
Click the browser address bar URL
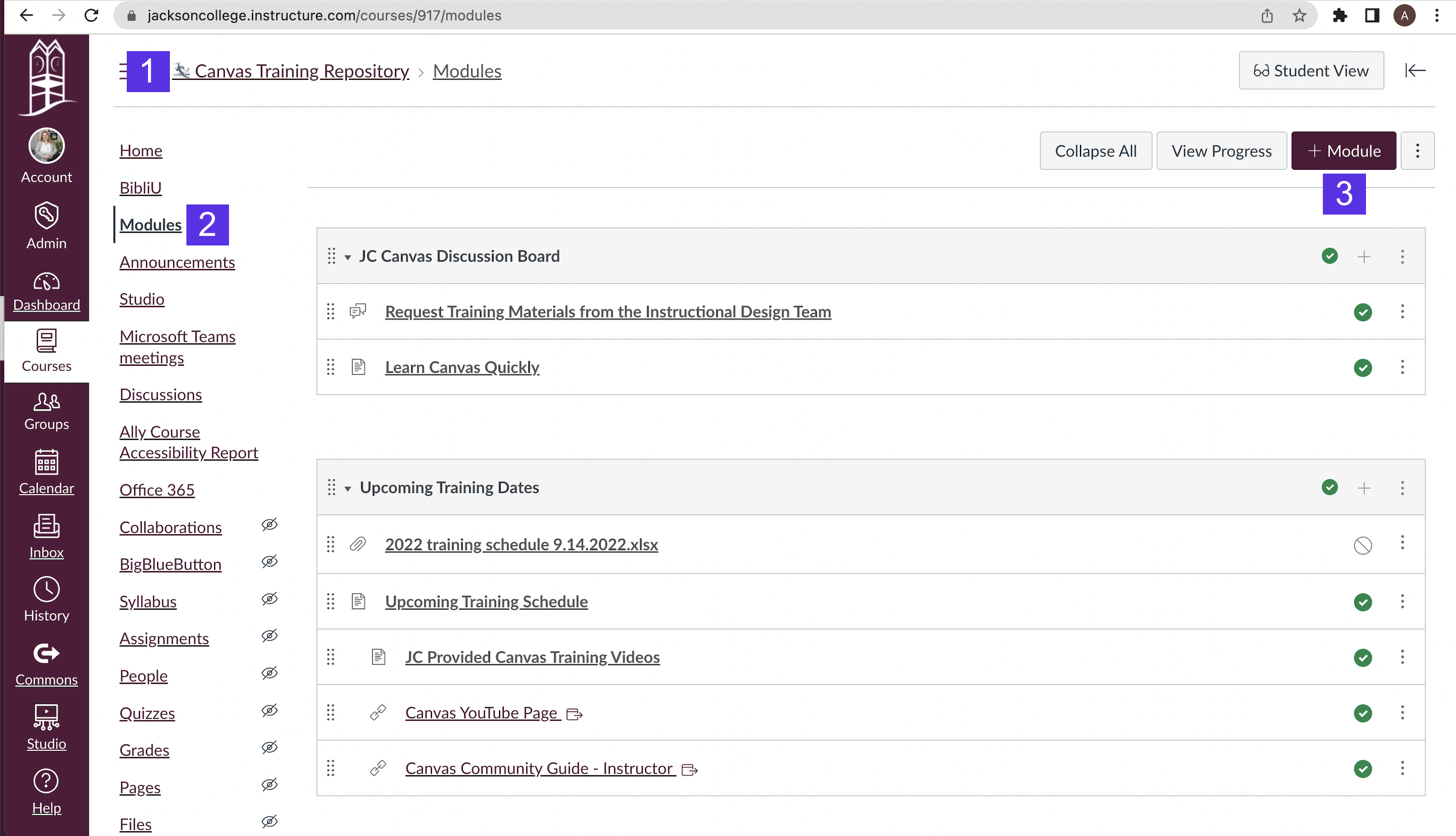[324, 15]
